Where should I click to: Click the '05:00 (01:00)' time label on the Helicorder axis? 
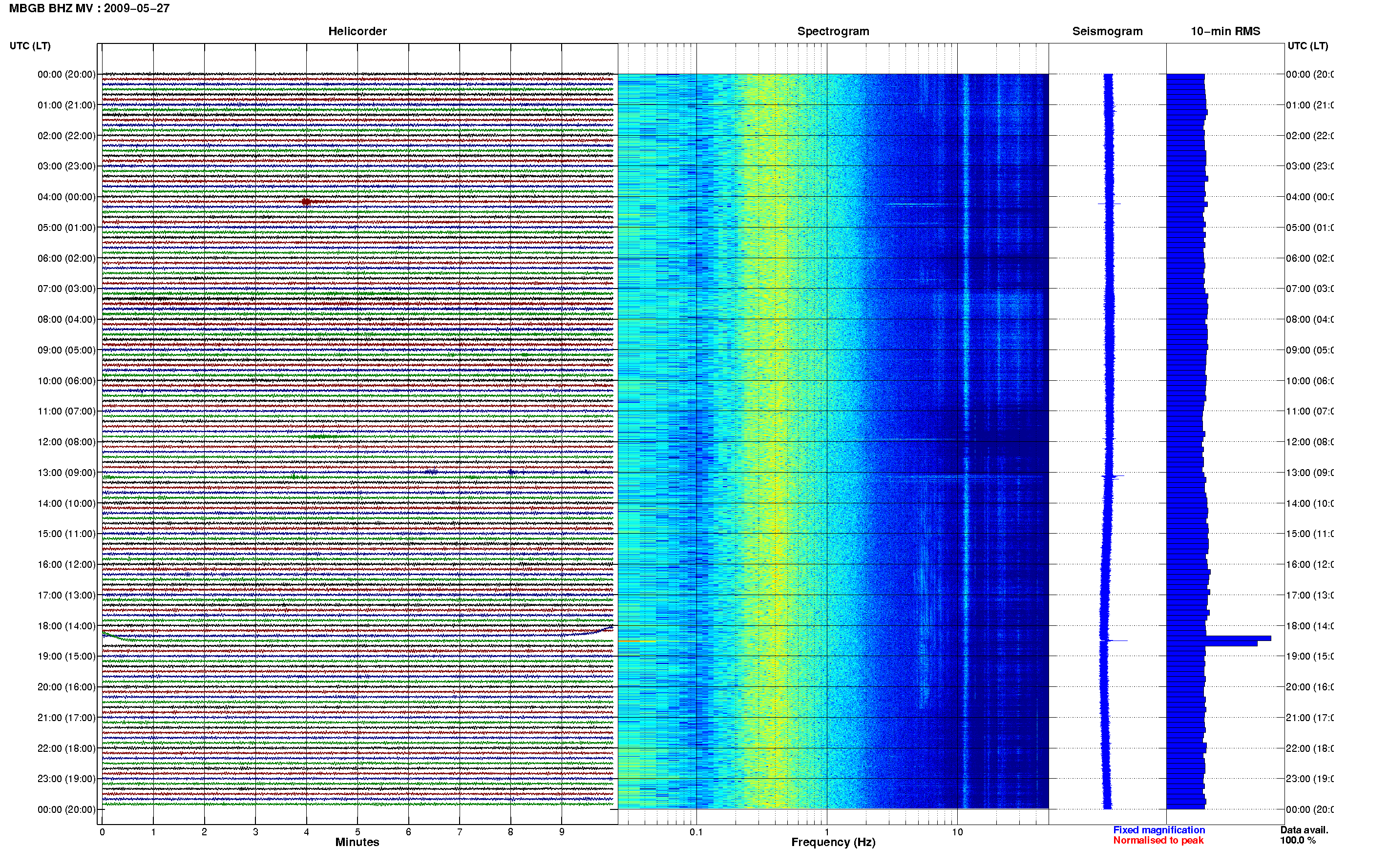coord(66,227)
